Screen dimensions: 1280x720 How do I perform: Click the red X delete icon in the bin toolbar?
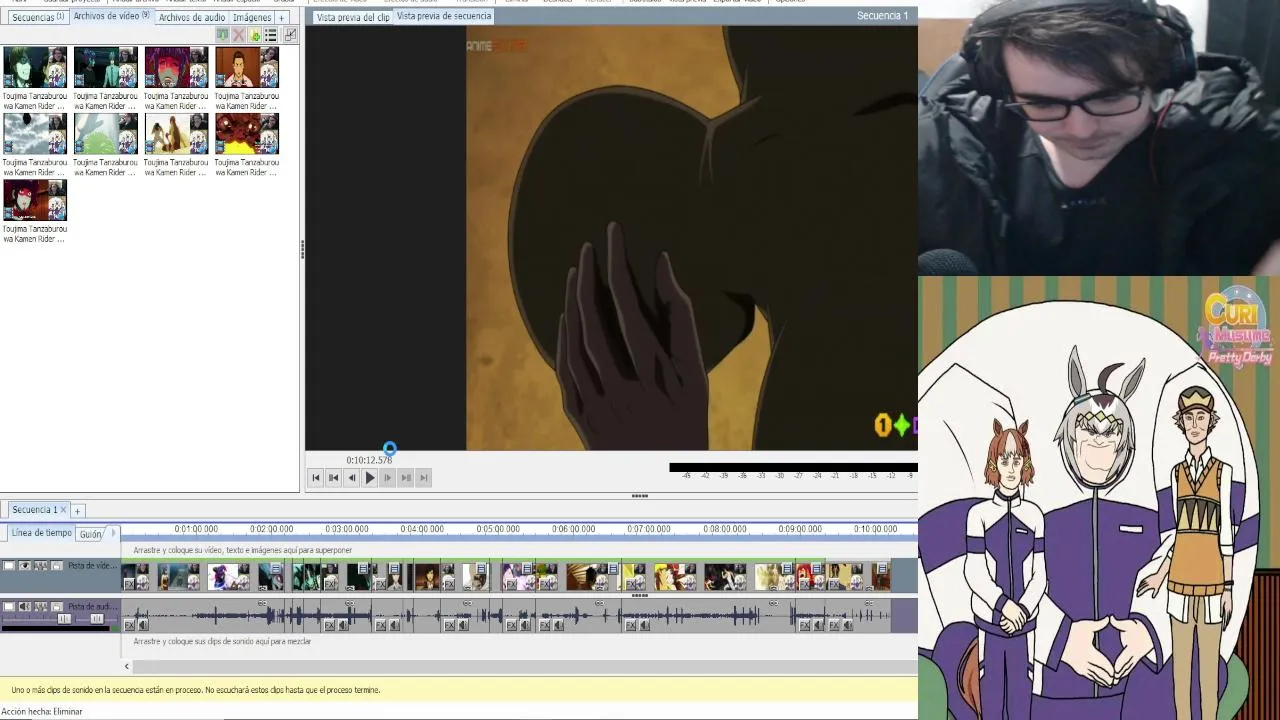pyautogui.click(x=239, y=35)
